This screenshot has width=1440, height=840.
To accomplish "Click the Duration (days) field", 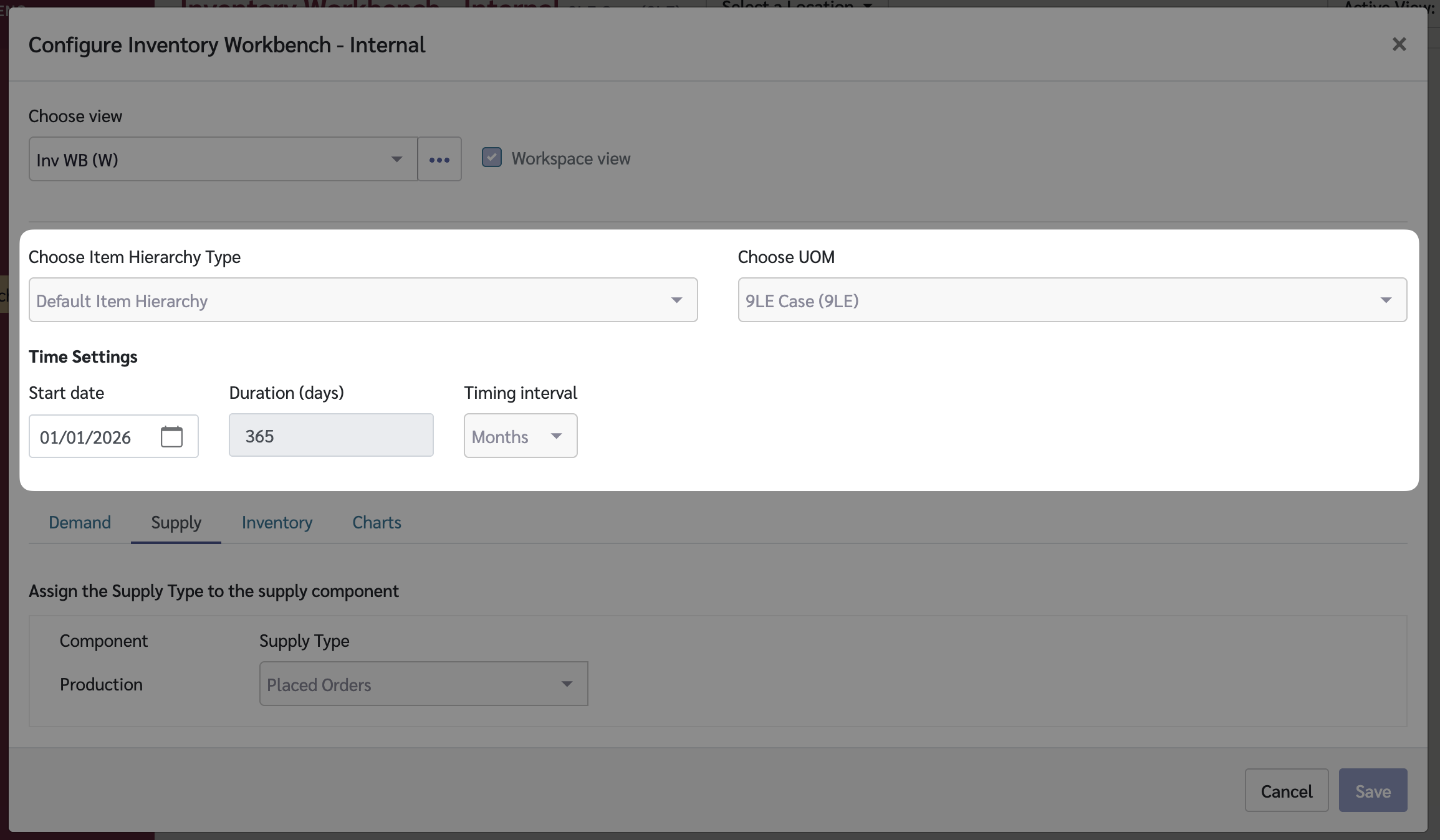I will coord(331,436).
